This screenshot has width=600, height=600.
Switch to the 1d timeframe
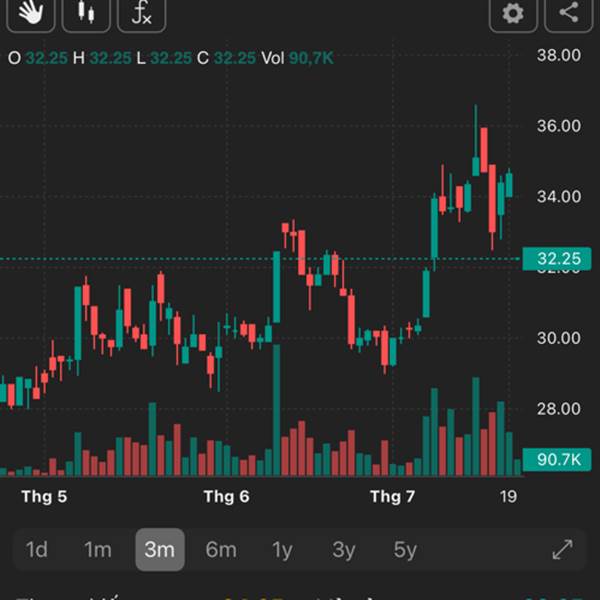point(37,549)
